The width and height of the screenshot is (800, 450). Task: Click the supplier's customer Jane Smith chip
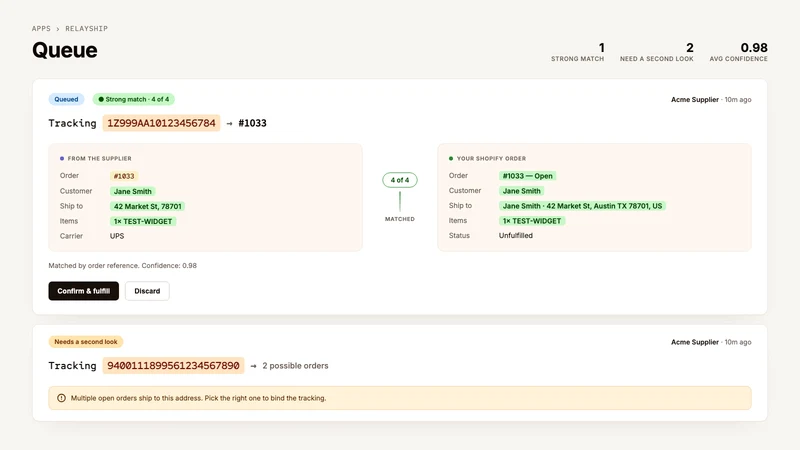[x=133, y=191]
